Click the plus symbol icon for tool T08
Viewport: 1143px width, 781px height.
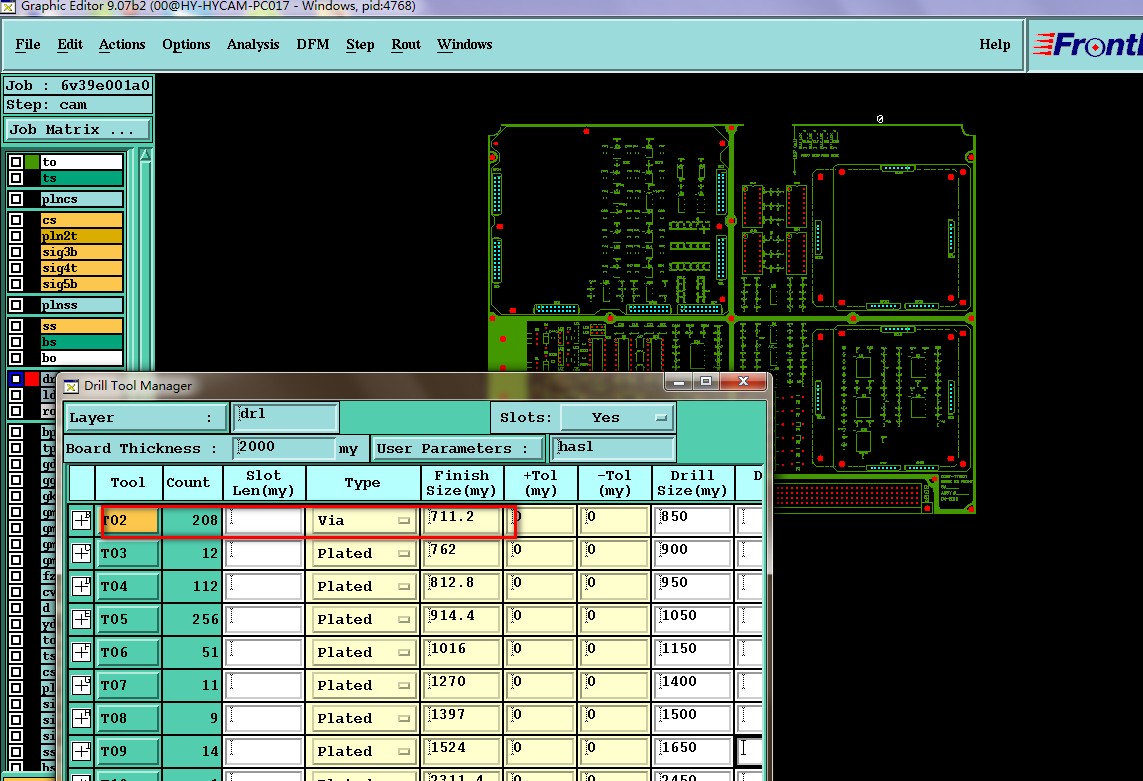point(82,719)
